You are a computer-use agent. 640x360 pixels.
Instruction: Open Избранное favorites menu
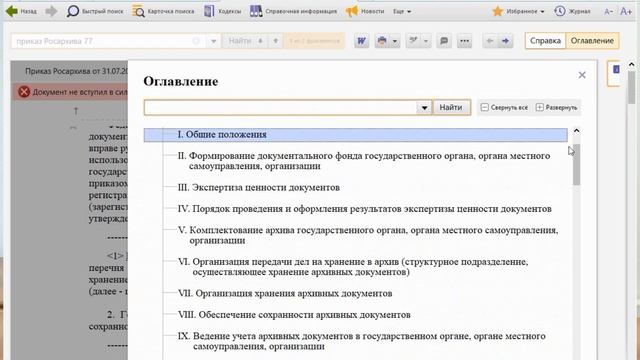click(518, 11)
